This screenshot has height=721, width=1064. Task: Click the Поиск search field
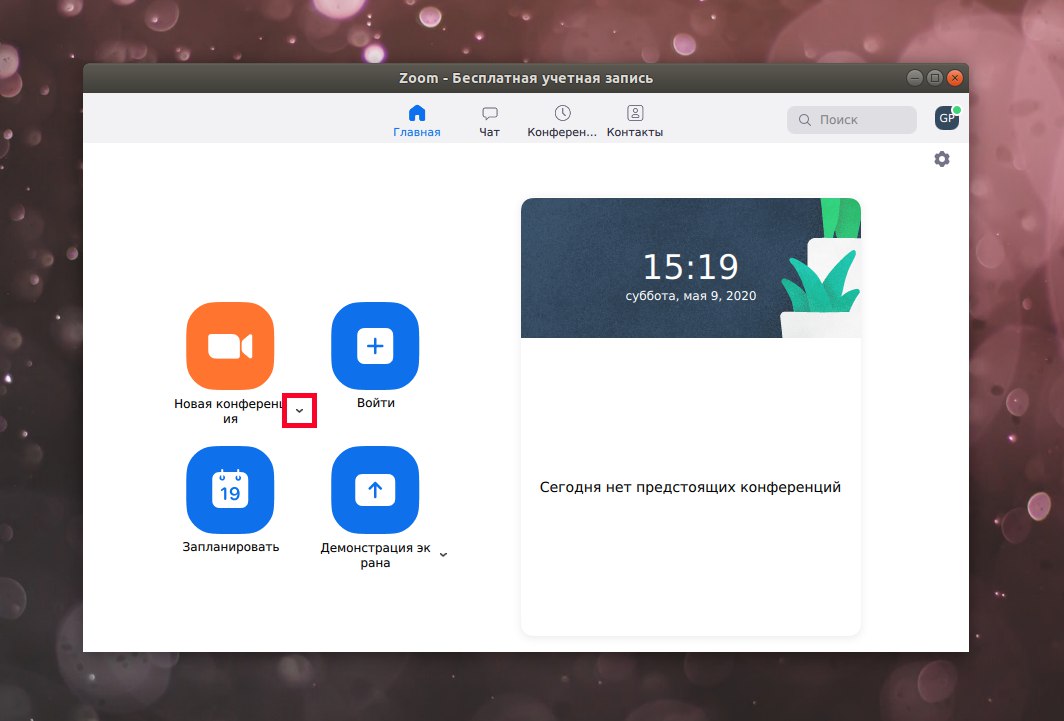tap(852, 119)
